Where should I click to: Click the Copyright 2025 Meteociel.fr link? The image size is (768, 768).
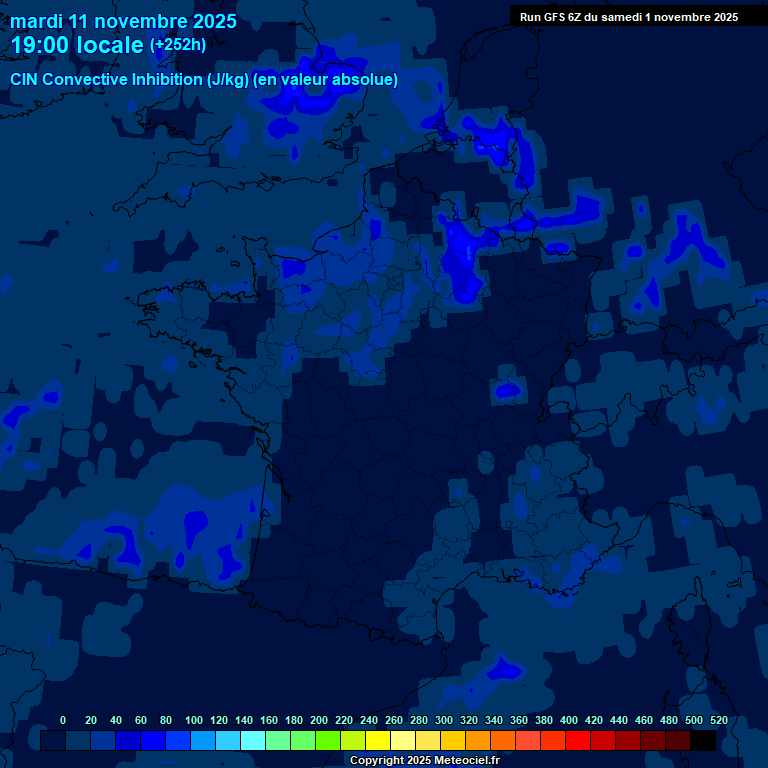tap(424, 761)
